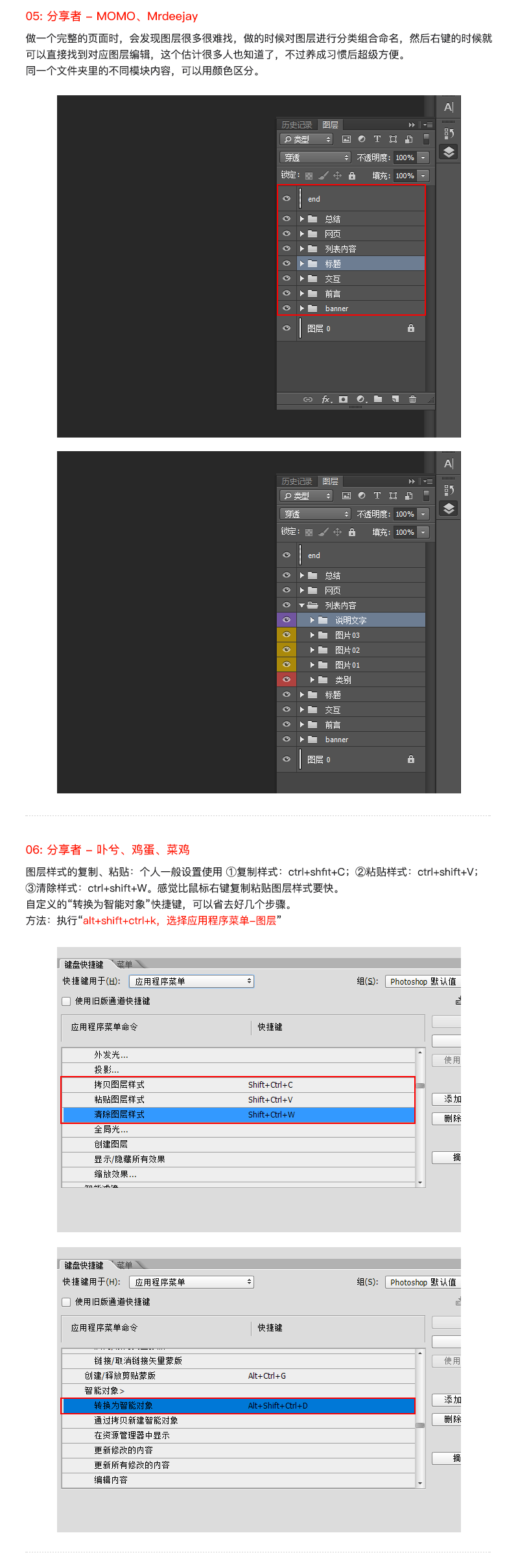The width and height of the screenshot is (518, 1568).
Task: Open the new adjustment layer icon
Action: [x=361, y=399]
